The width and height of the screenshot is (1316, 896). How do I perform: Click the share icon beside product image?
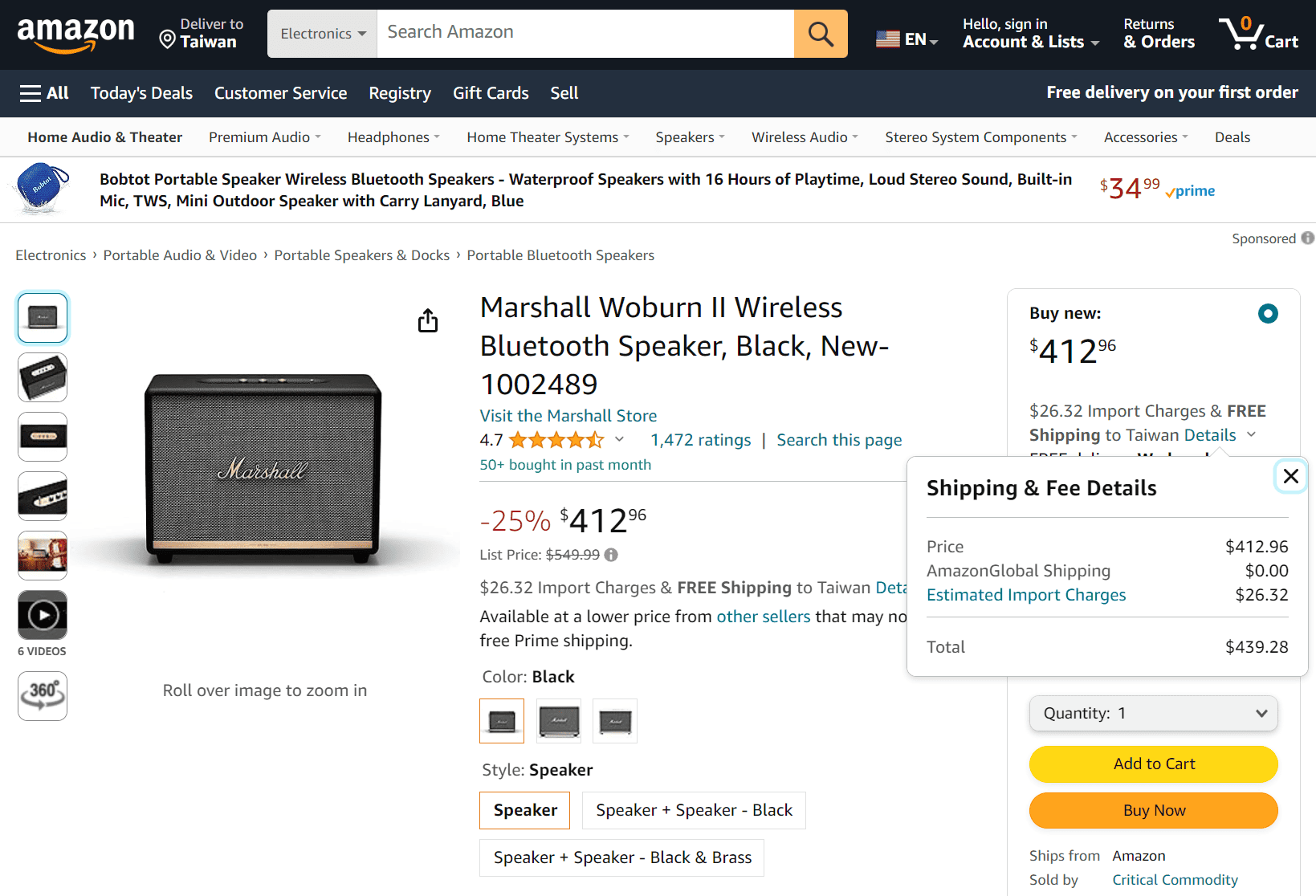click(428, 320)
